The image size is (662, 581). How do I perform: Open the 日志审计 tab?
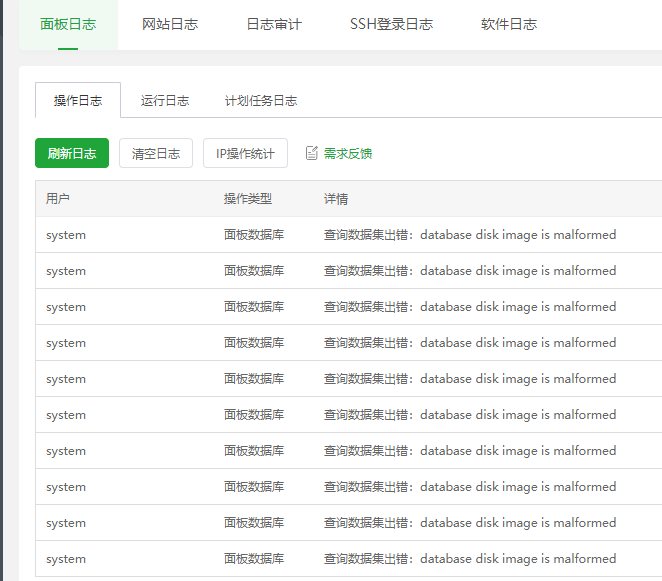click(x=274, y=24)
